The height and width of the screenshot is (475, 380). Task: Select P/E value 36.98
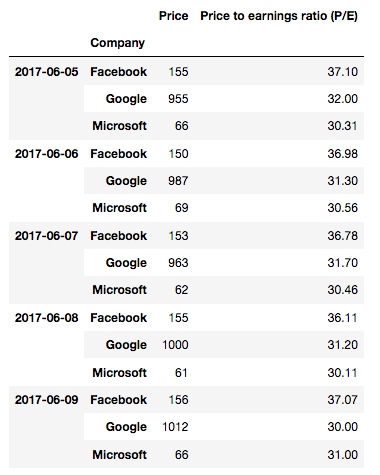click(x=342, y=154)
